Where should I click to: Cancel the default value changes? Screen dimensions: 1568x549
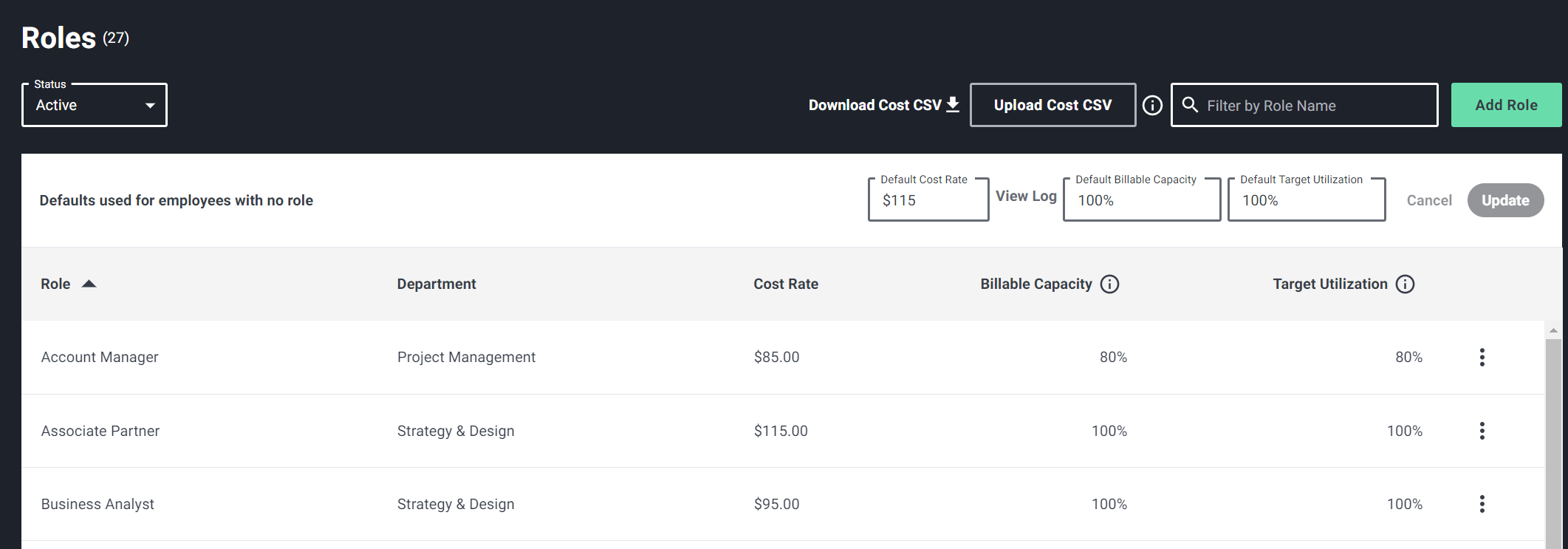[1428, 200]
